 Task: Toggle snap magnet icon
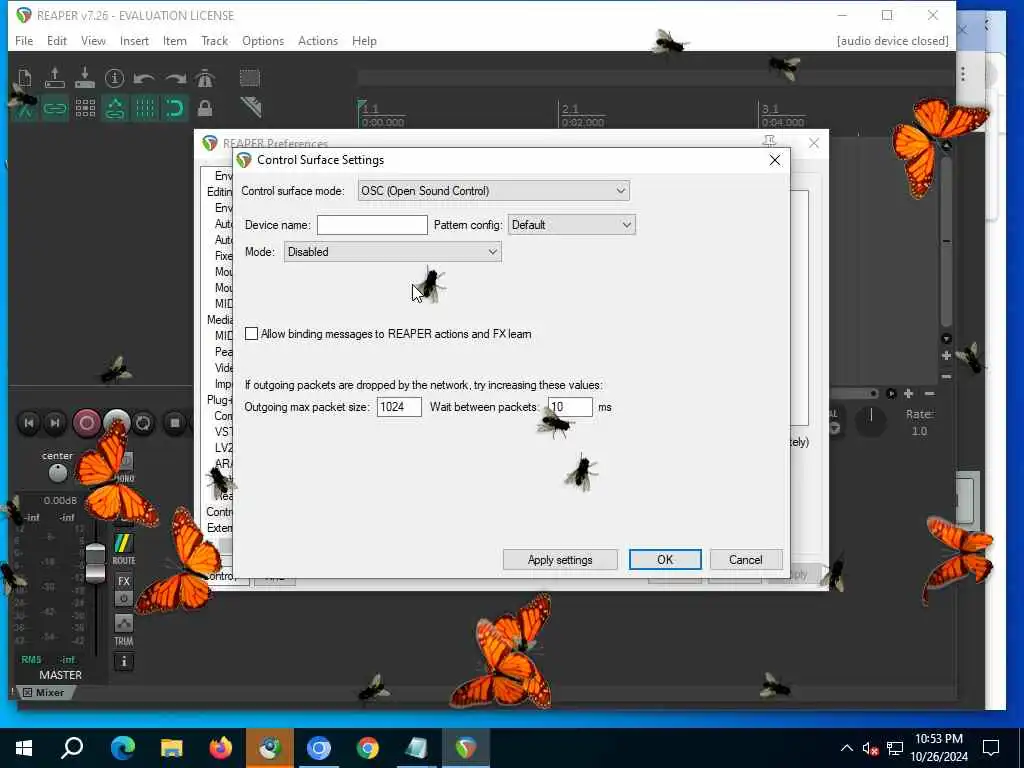pyautogui.click(x=175, y=108)
